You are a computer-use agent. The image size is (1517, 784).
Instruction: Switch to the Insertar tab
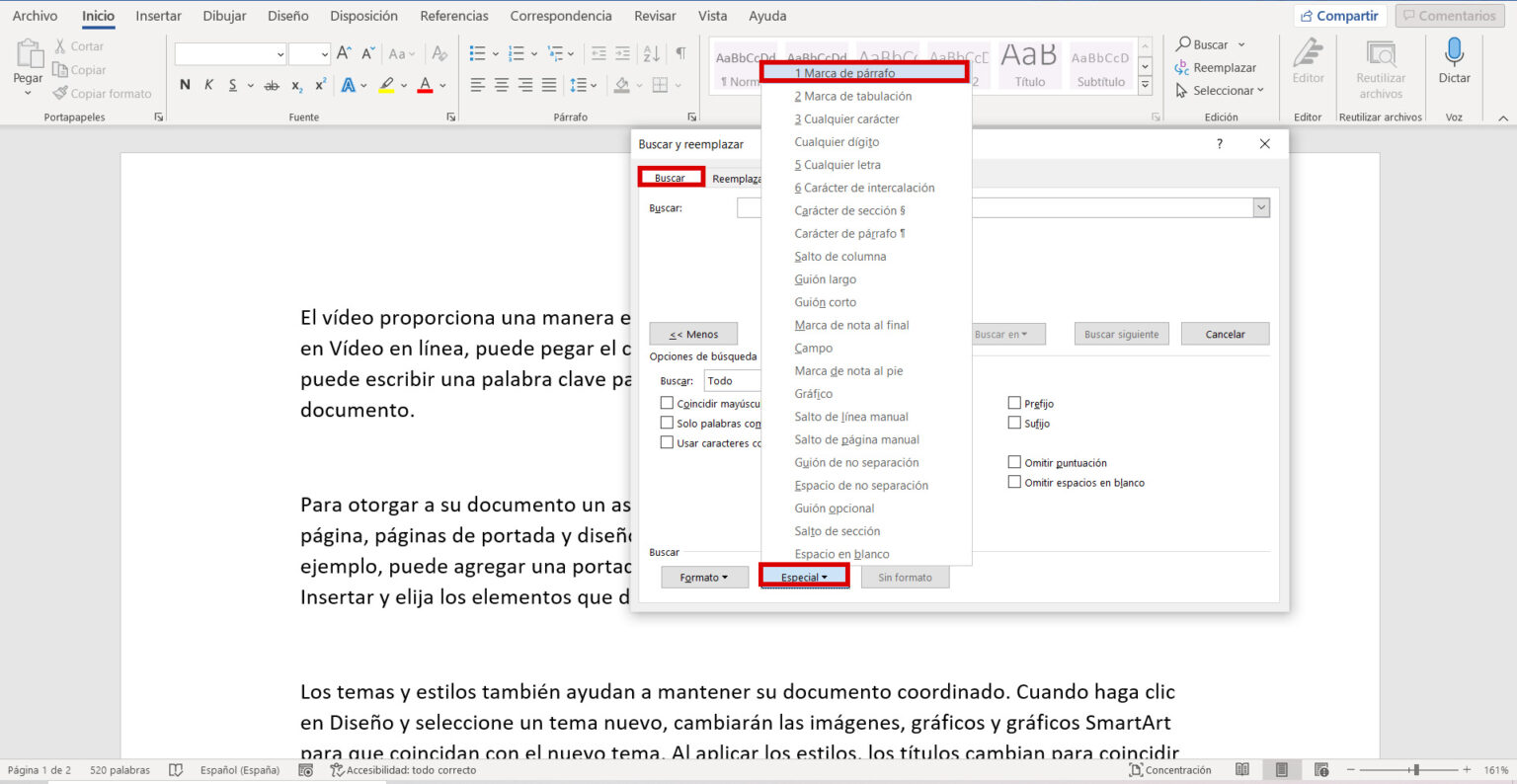[158, 16]
